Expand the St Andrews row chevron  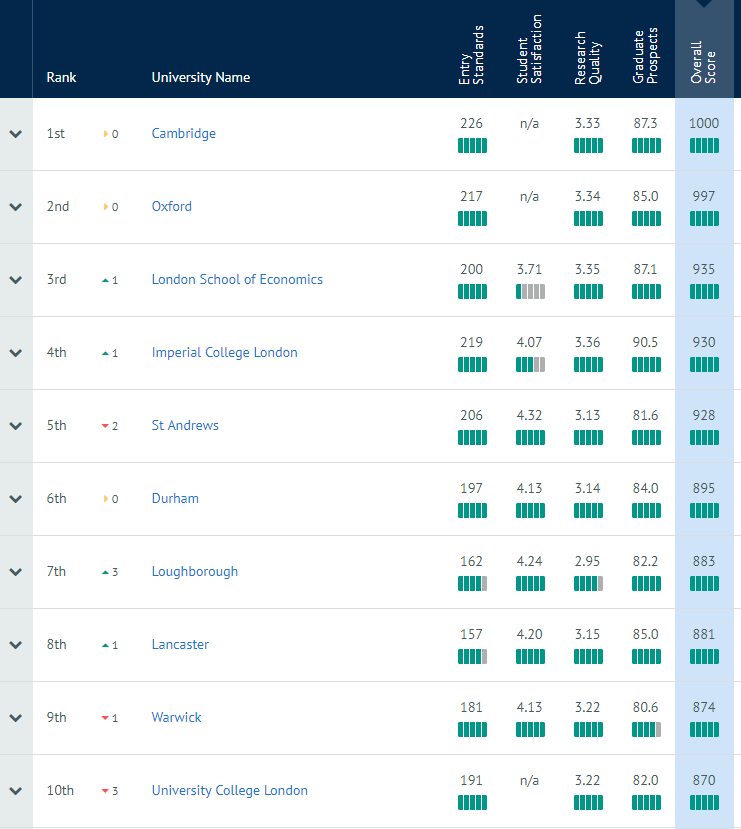[x=16, y=426]
